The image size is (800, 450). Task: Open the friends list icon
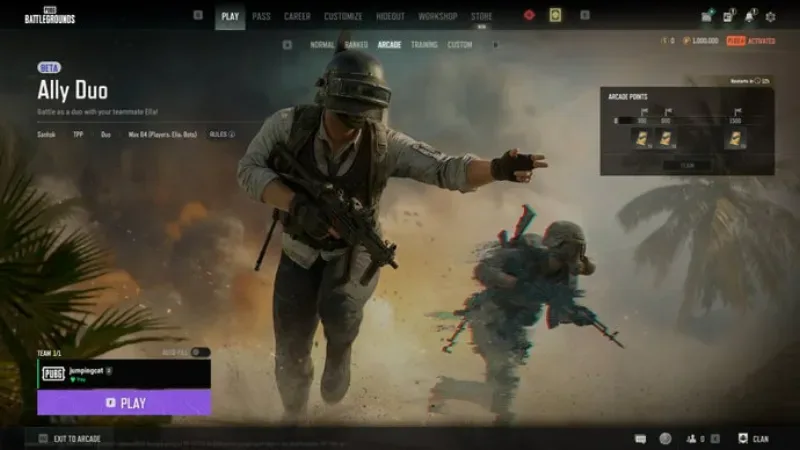(x=691, y=439)
